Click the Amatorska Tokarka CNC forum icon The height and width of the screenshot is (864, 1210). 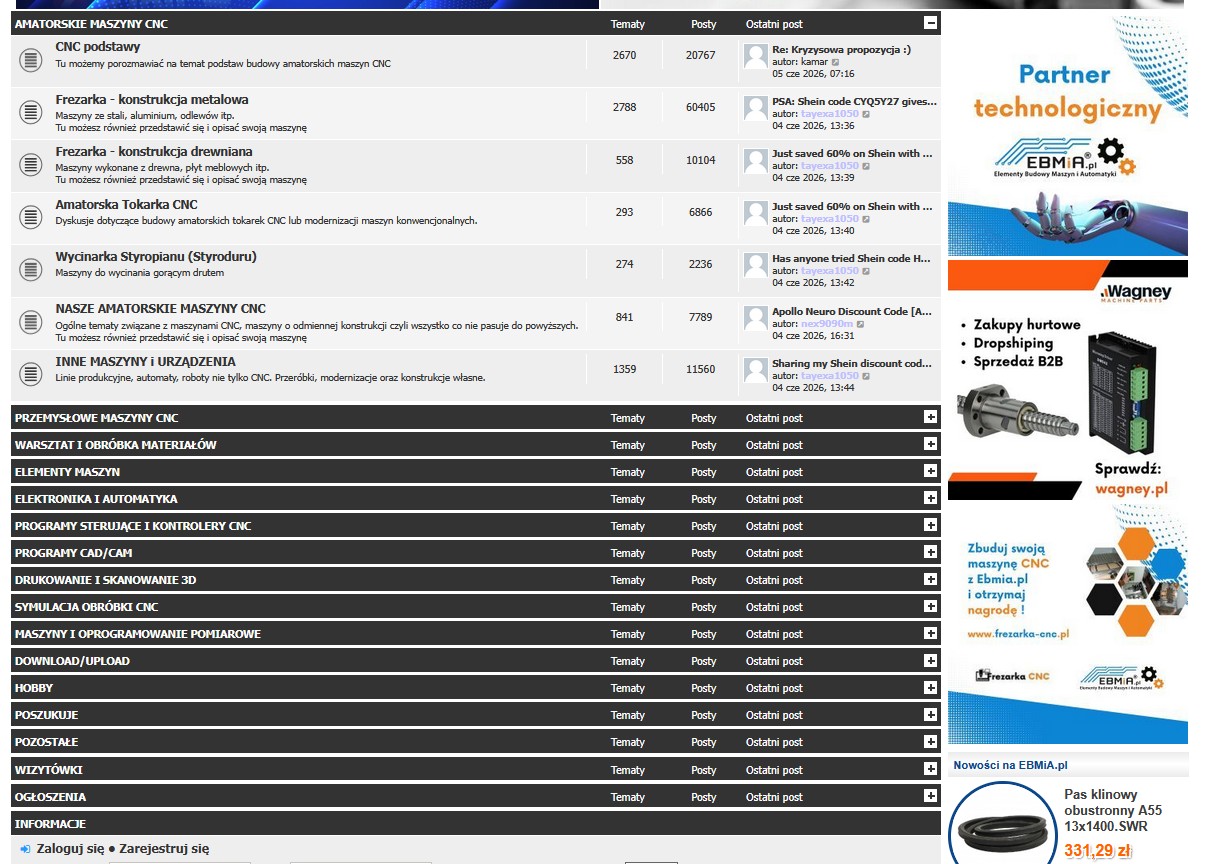31,217
